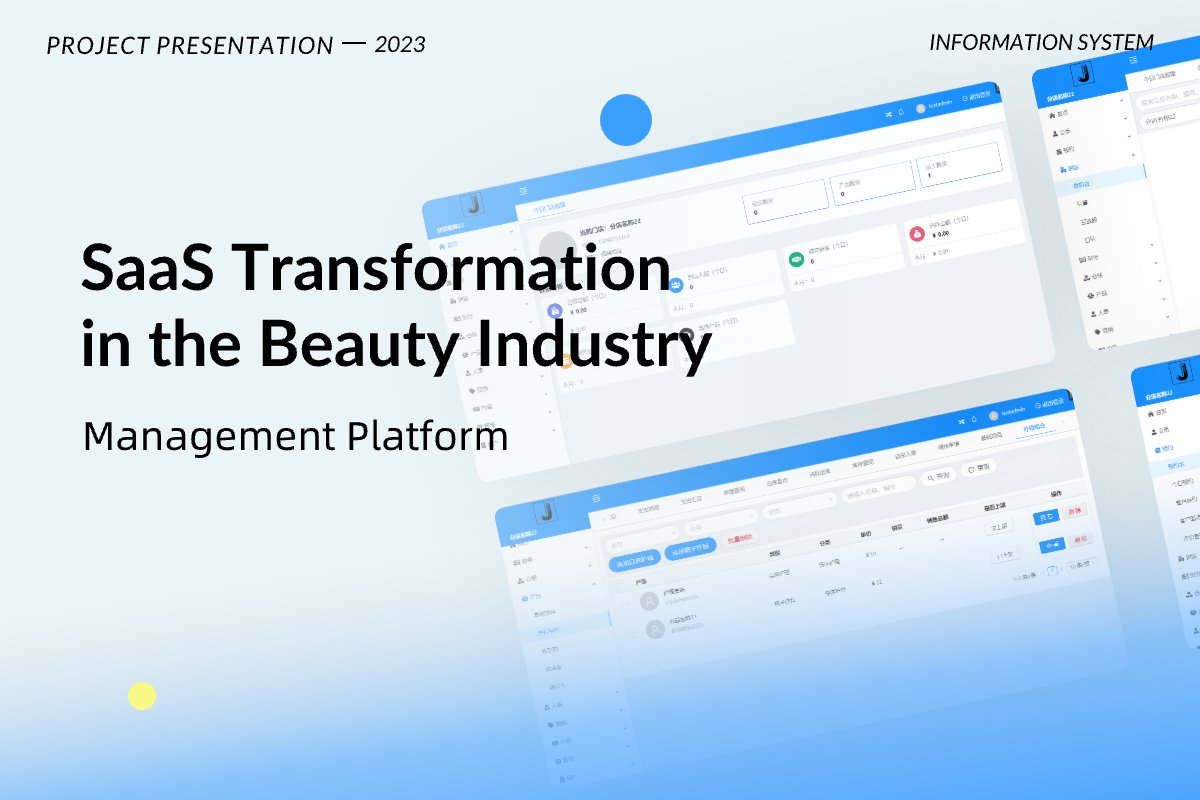Click the reset refresh icon in the filter bar
Viewport: 1200px width, 800px height.
(973, 468)
